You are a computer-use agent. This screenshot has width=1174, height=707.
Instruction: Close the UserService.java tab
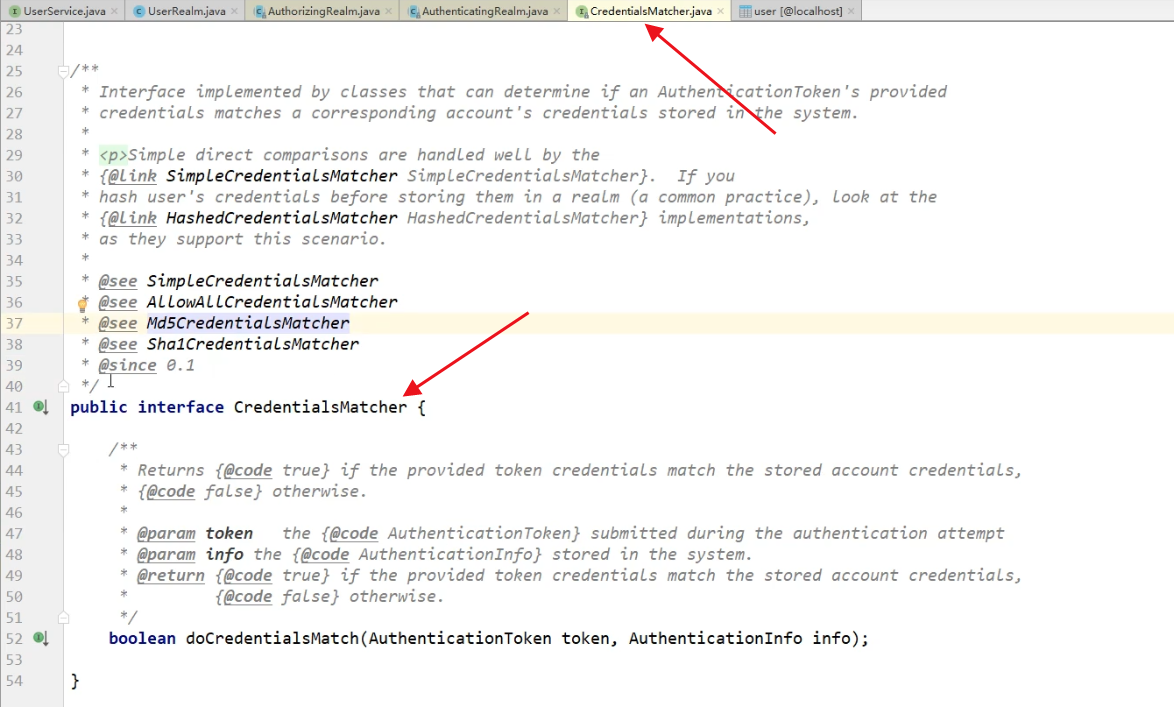[x=115, y=11]
